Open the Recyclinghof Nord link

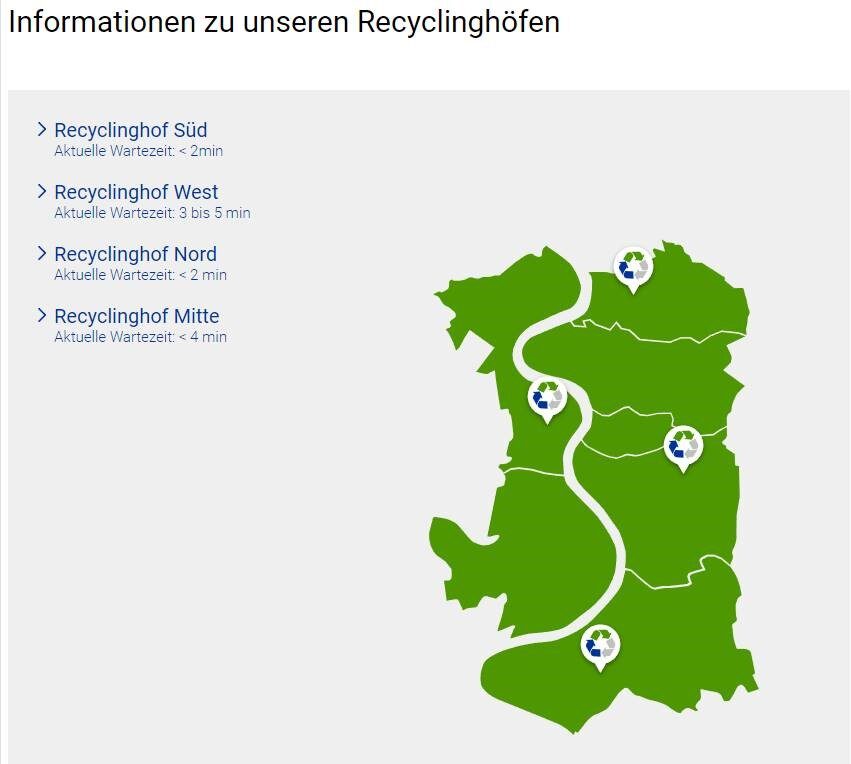(135, 254)
